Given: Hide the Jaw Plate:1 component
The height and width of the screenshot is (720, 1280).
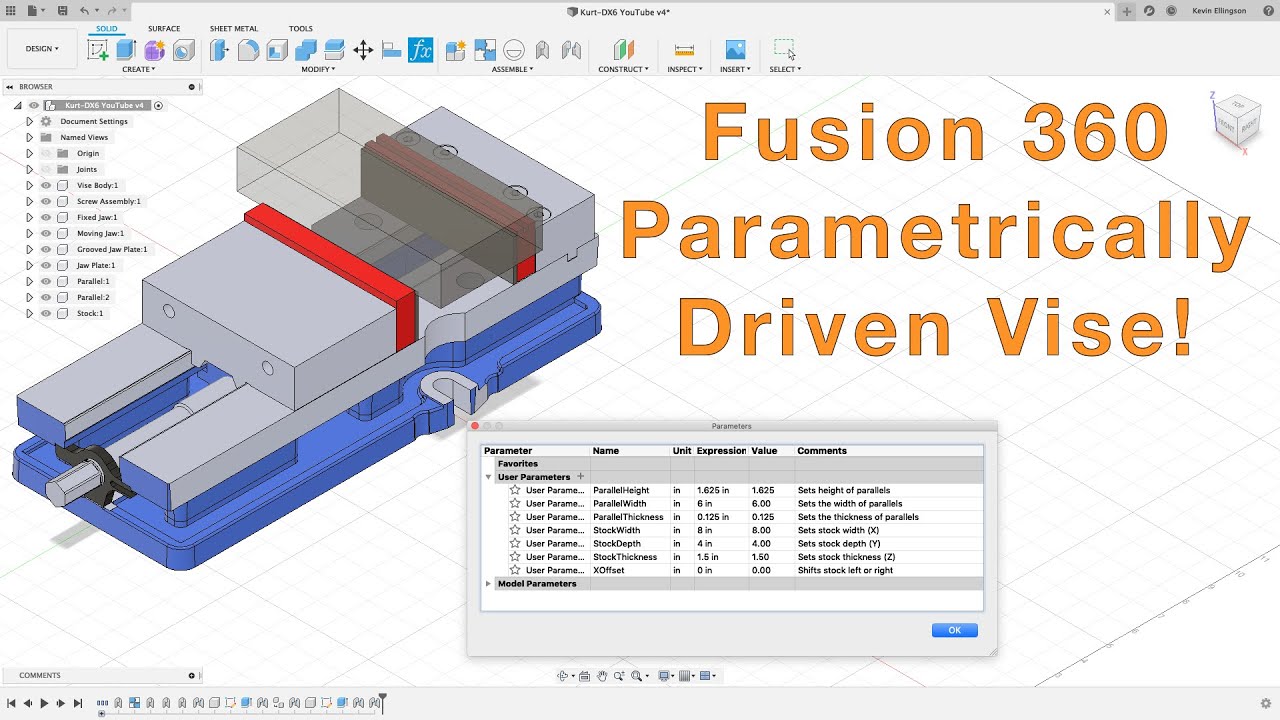Looking at the screenshot, I should 46,265.
